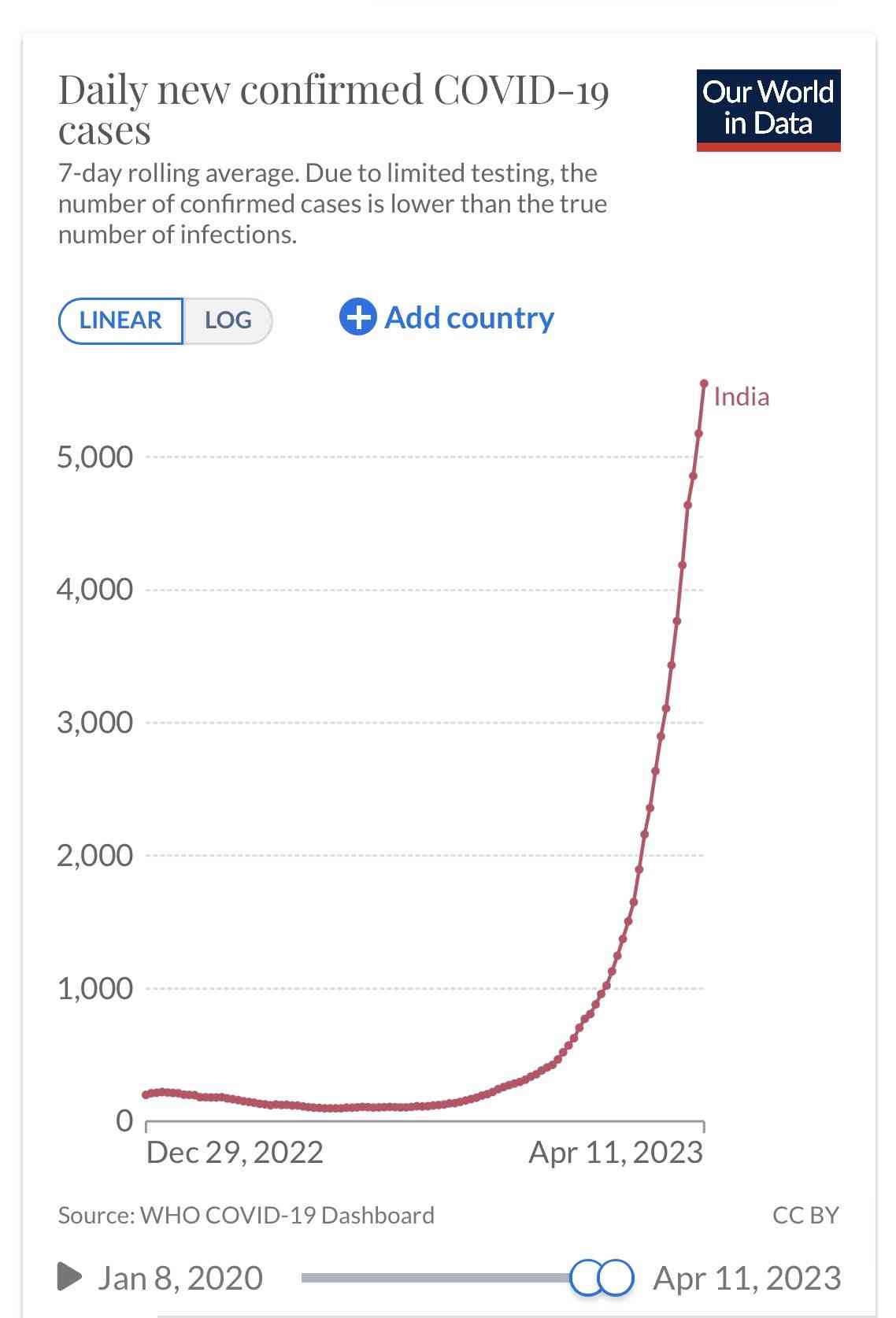Click the Dec 29, 2022 axis label
Image resolution: width=896 pixels, height=1318 pixels.
click(x=235, y=1152)
